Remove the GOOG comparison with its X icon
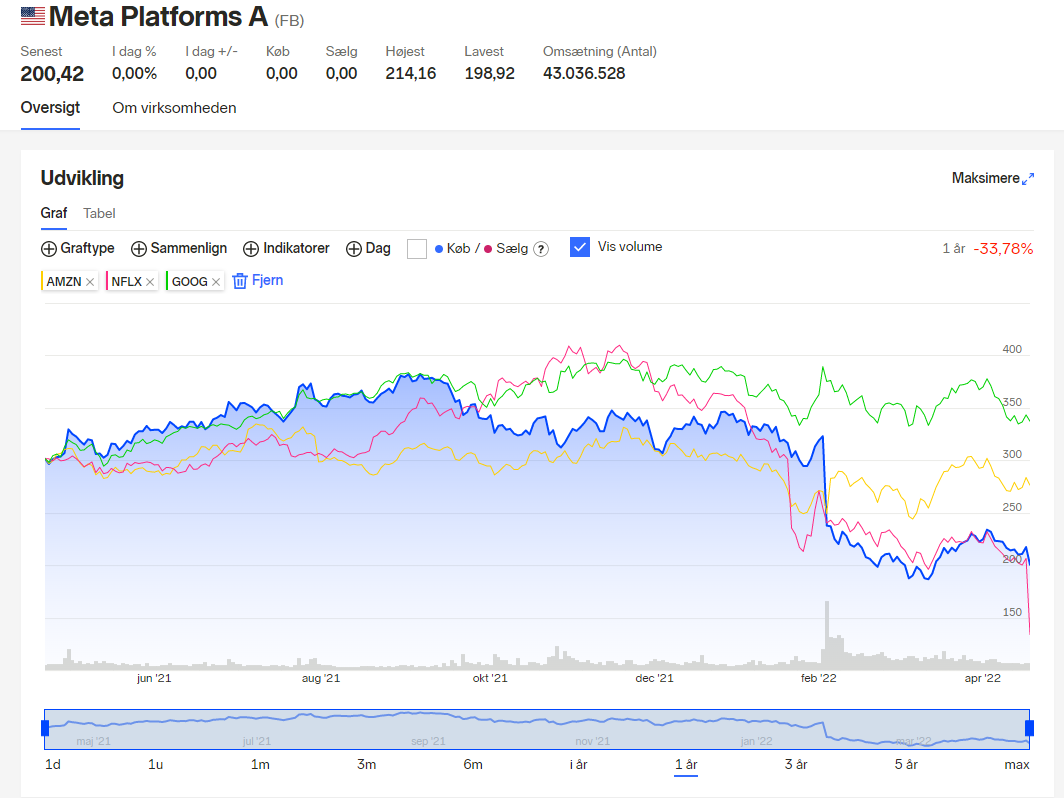The image size is (1064, 798). (x=216, y=282)
